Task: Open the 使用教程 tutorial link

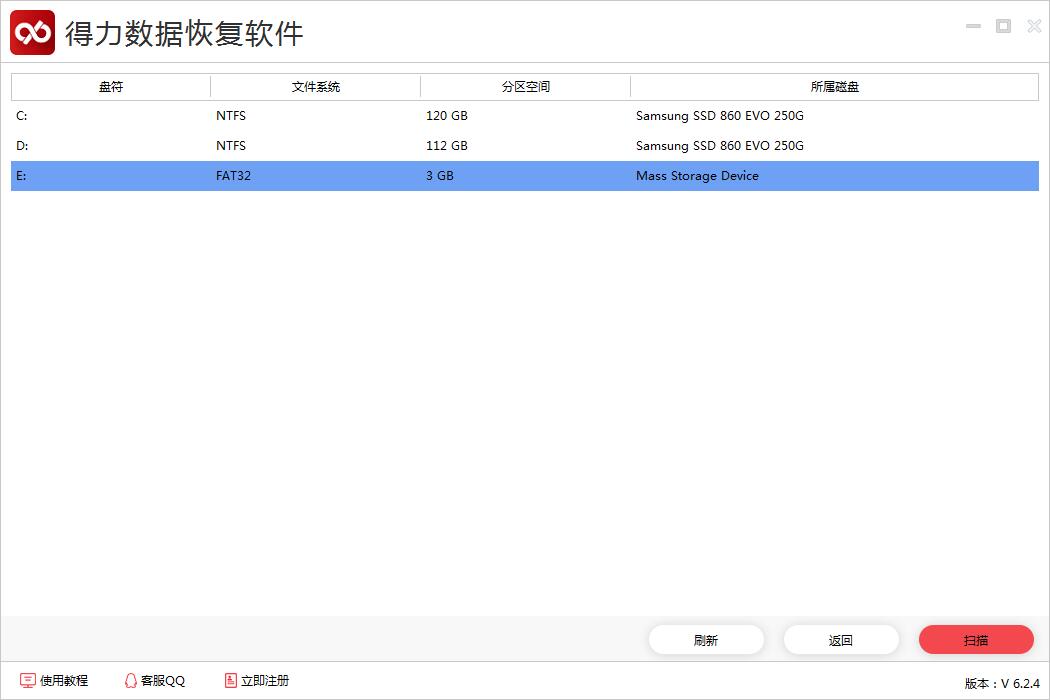Action: click(62, 680)
